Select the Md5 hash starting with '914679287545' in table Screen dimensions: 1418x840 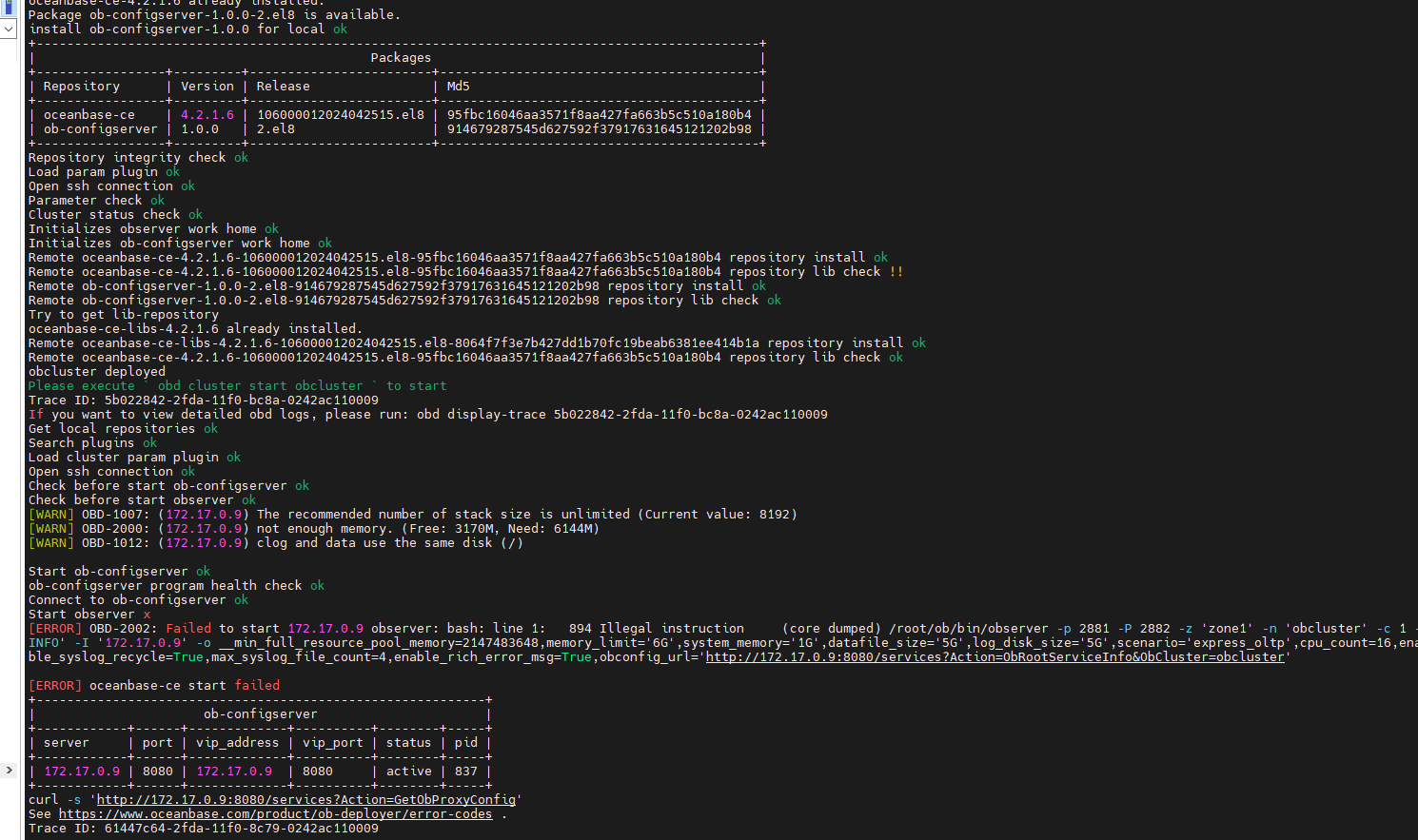click(x=600, y=129)
